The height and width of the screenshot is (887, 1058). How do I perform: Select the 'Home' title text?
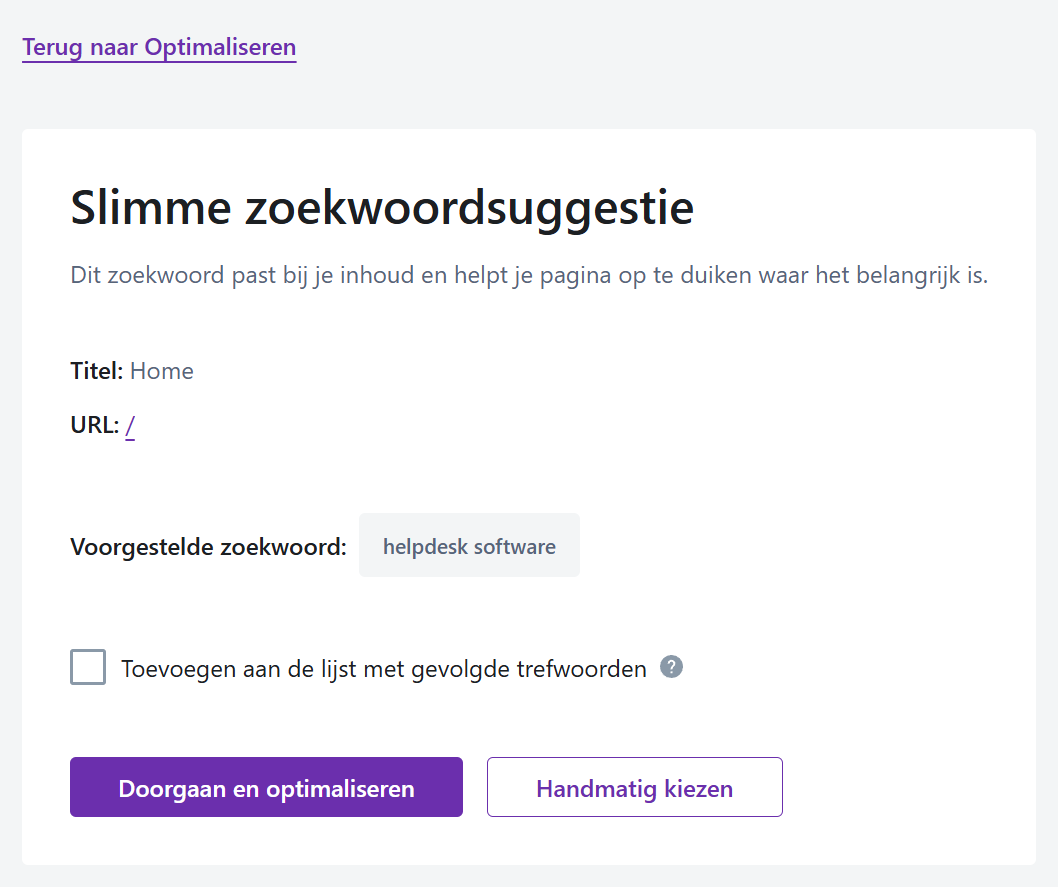(162, 370)
